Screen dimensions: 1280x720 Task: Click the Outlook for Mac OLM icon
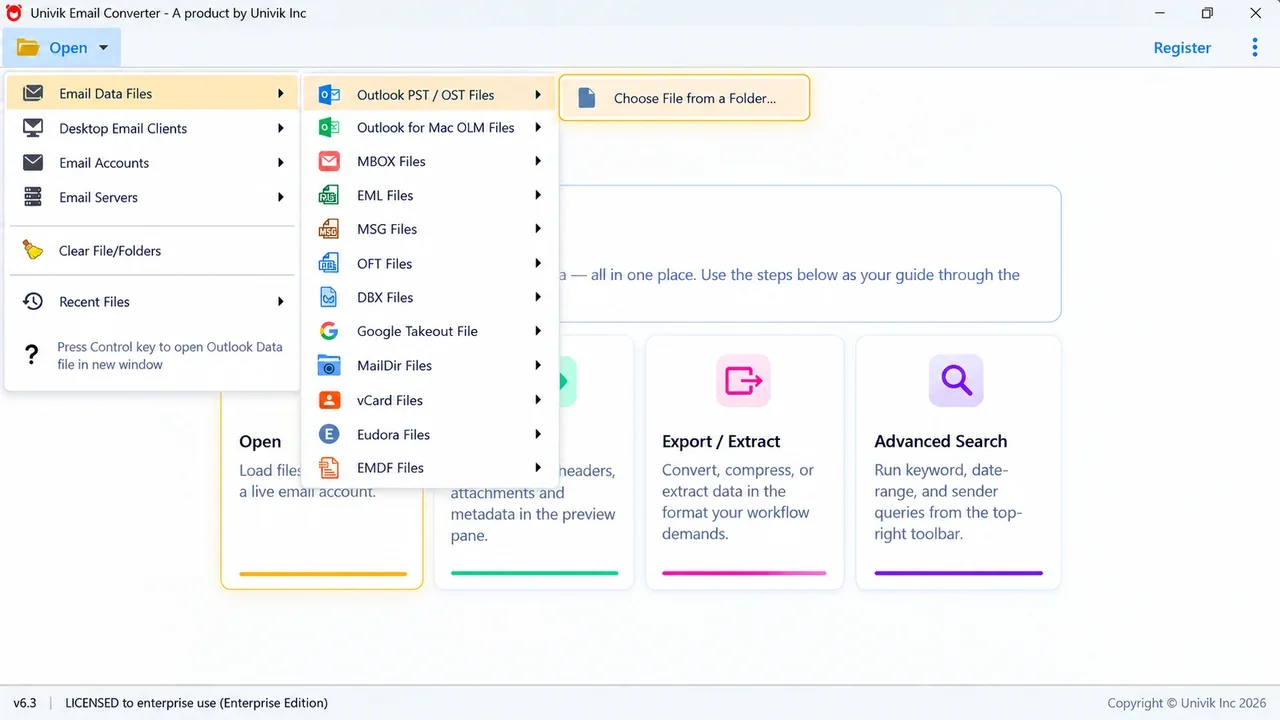point(329,127)
